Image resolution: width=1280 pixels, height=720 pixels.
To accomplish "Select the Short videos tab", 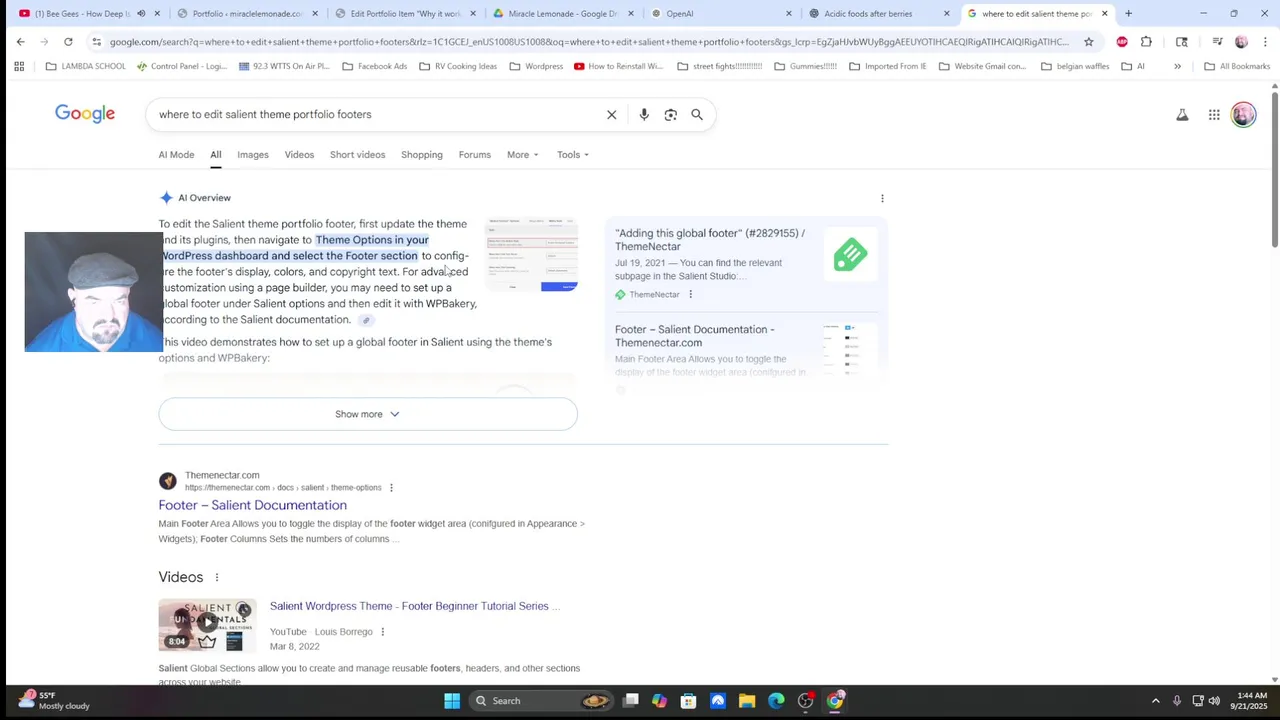I will 357,155.
